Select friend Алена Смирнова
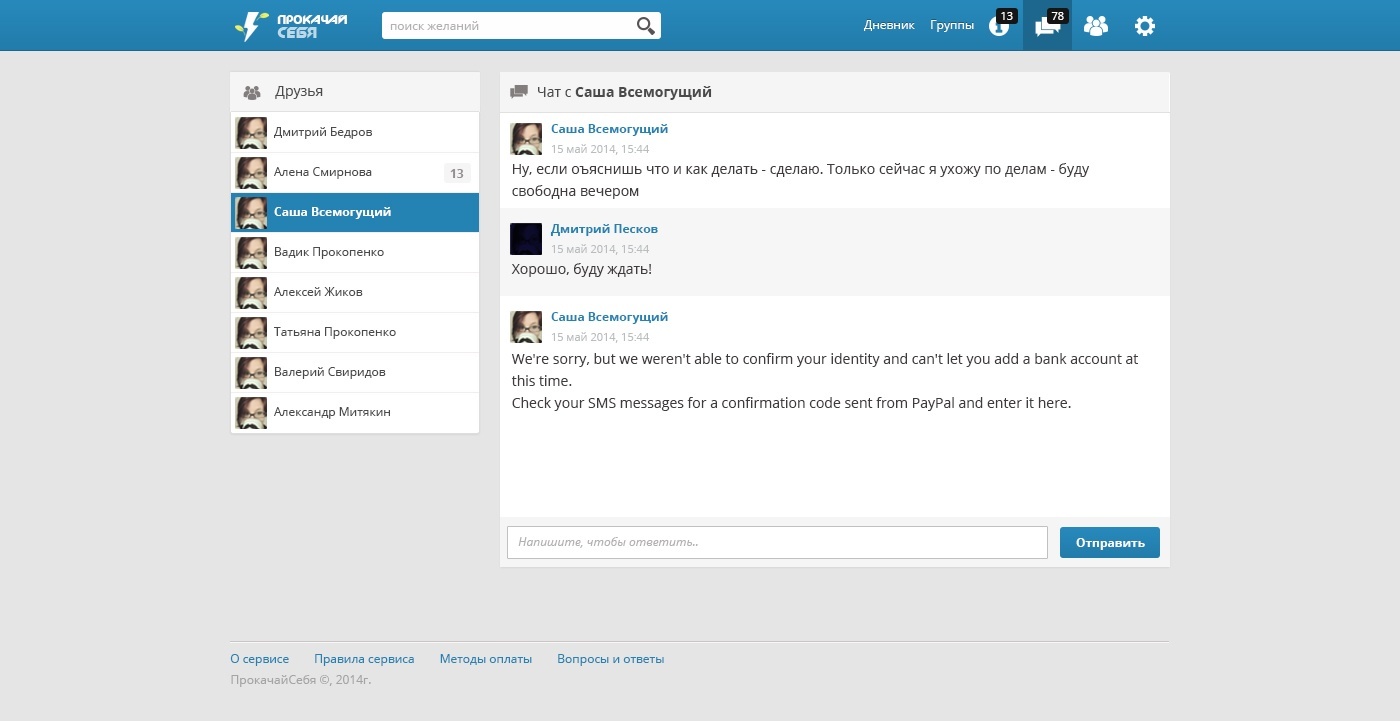The width and height of the screenshot is (1400, 721). click(355, 172)
